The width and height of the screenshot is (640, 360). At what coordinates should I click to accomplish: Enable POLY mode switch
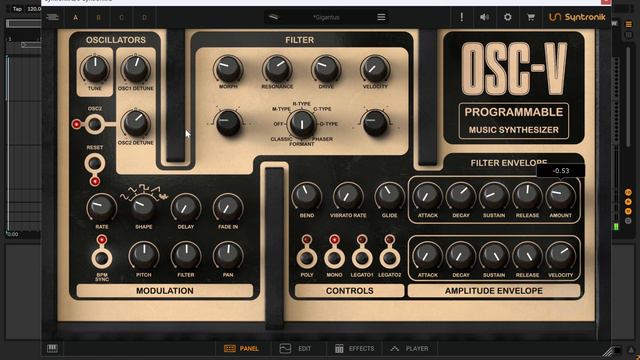click(x=307, y=258)
